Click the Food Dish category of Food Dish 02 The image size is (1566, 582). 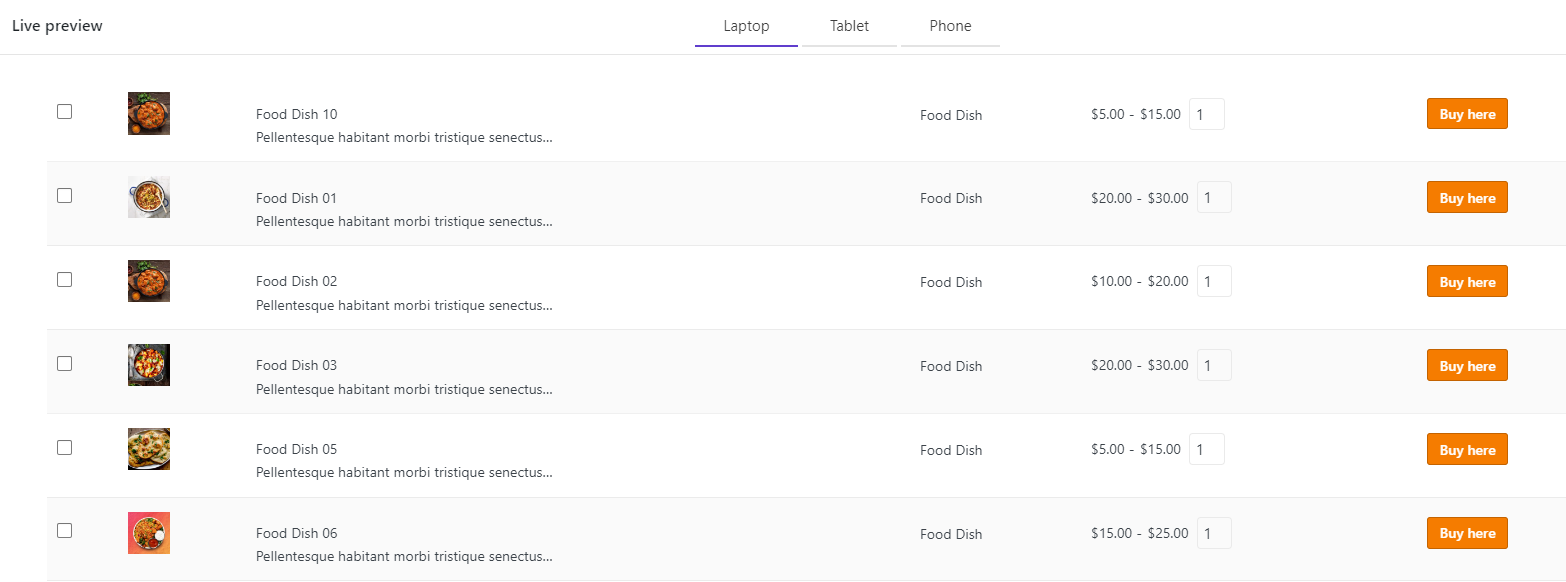click(951, 282)
